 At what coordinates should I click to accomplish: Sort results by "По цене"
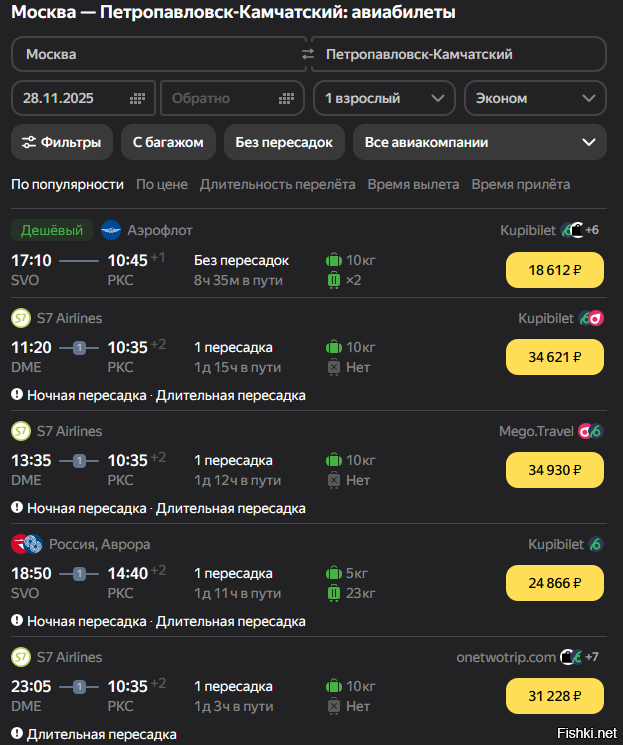[x=162, y=184]
